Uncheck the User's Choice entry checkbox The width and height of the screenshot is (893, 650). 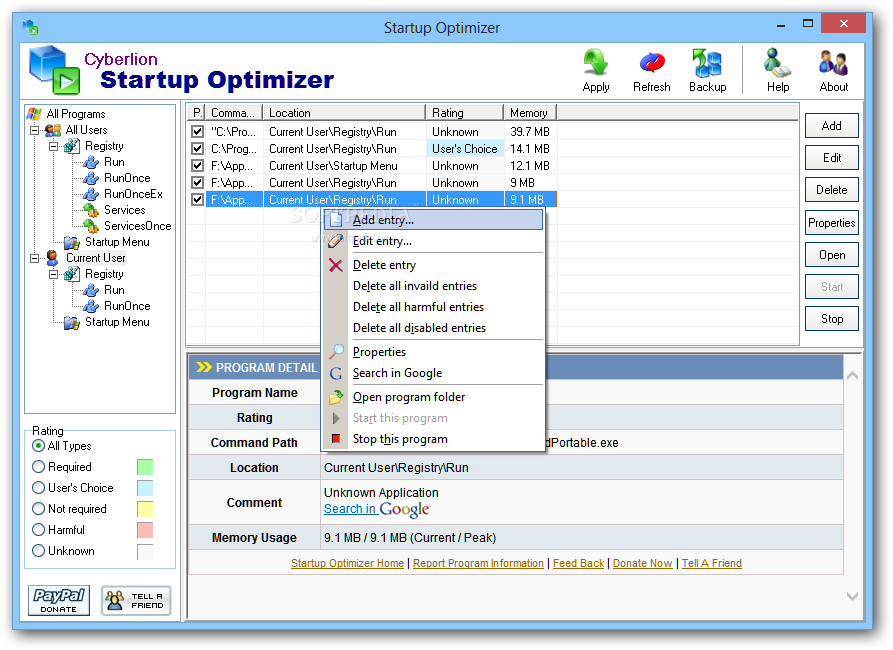[x=197, y=149]
